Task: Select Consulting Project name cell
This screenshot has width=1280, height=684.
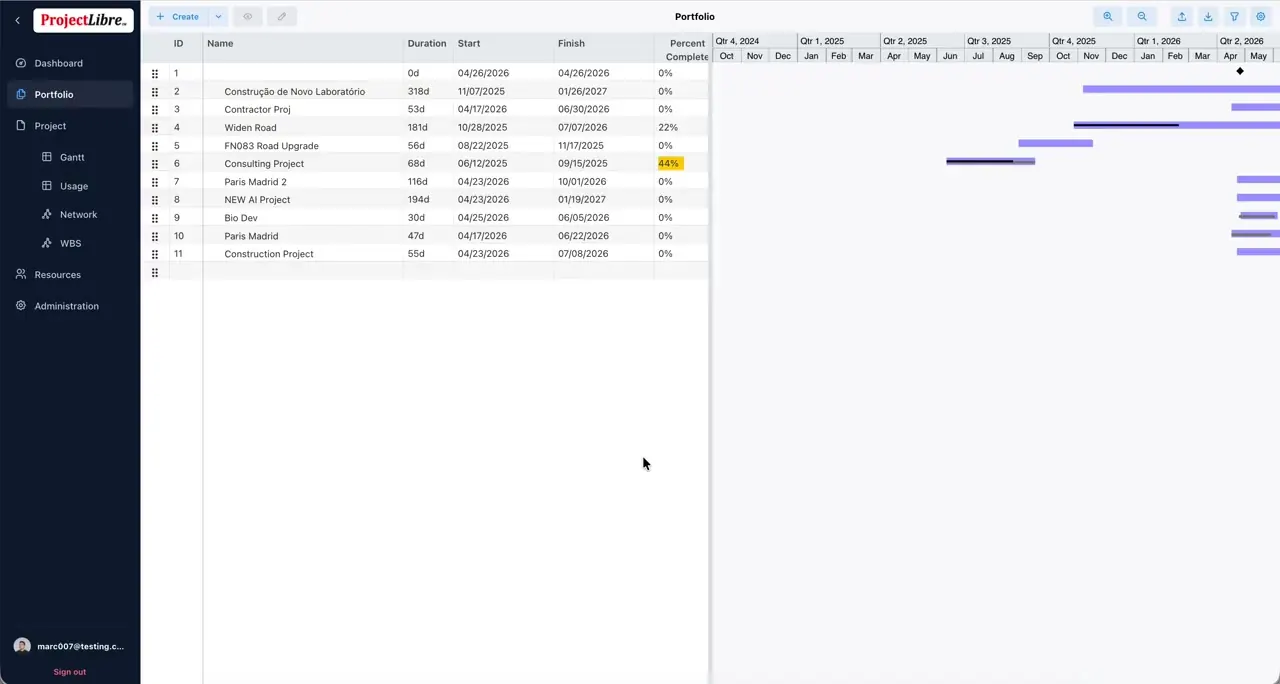Action: 303,164
